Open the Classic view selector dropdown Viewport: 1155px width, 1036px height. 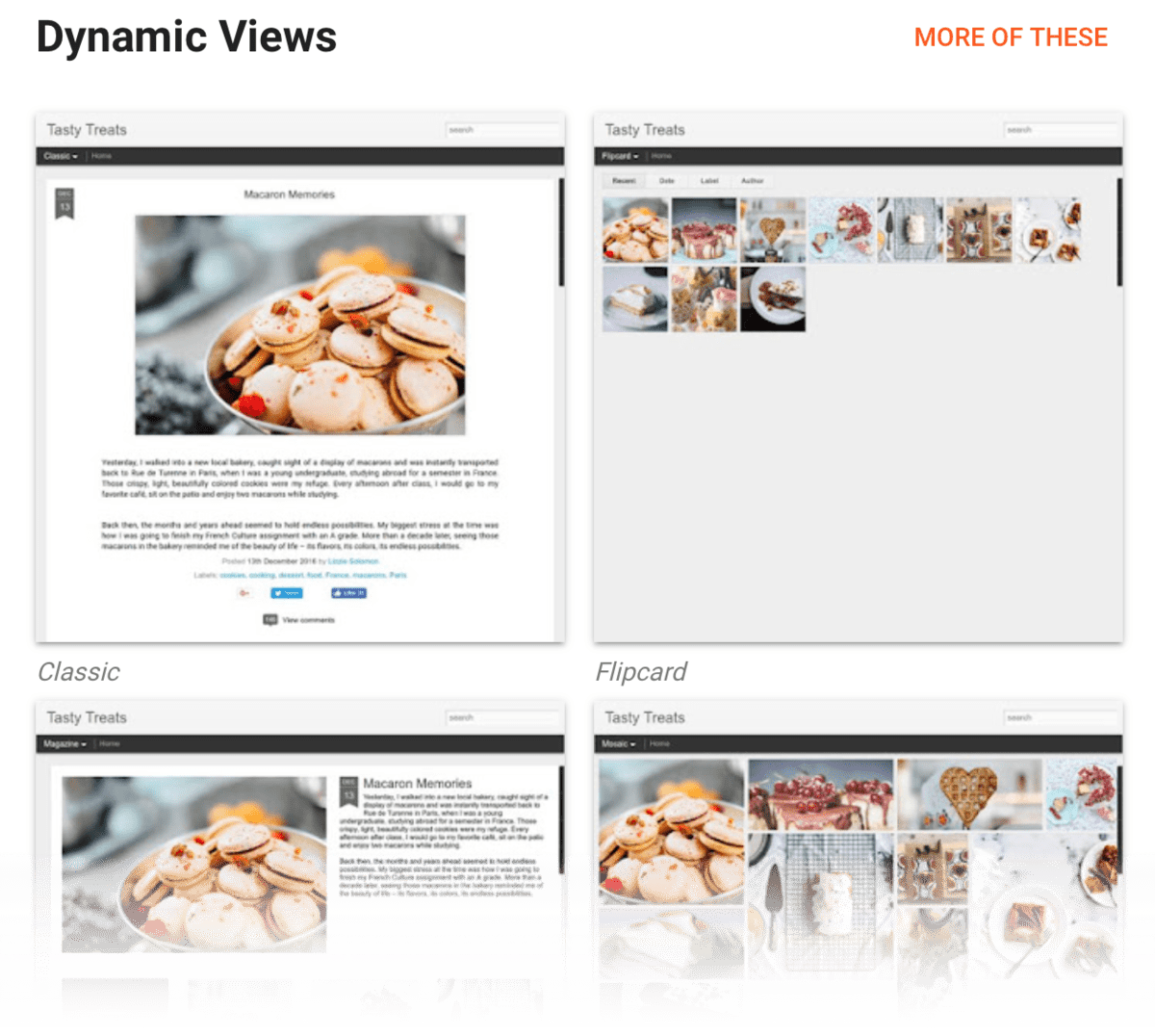tap(58, 155)
